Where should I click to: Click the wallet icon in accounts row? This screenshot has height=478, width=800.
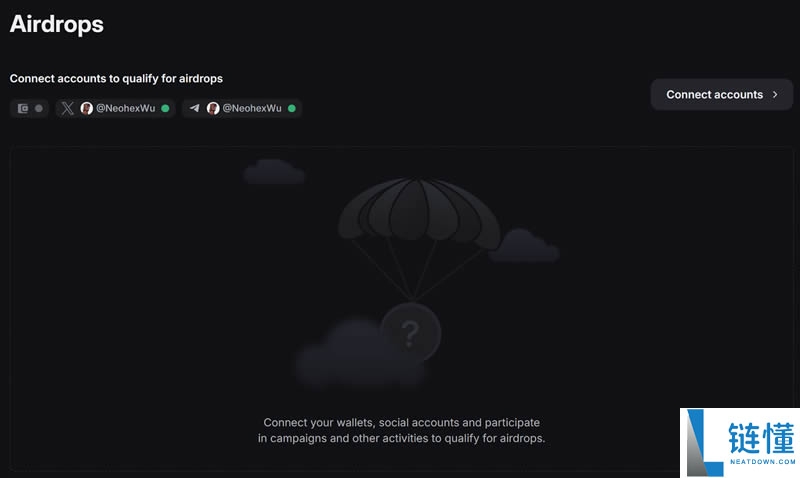[23, 108]
